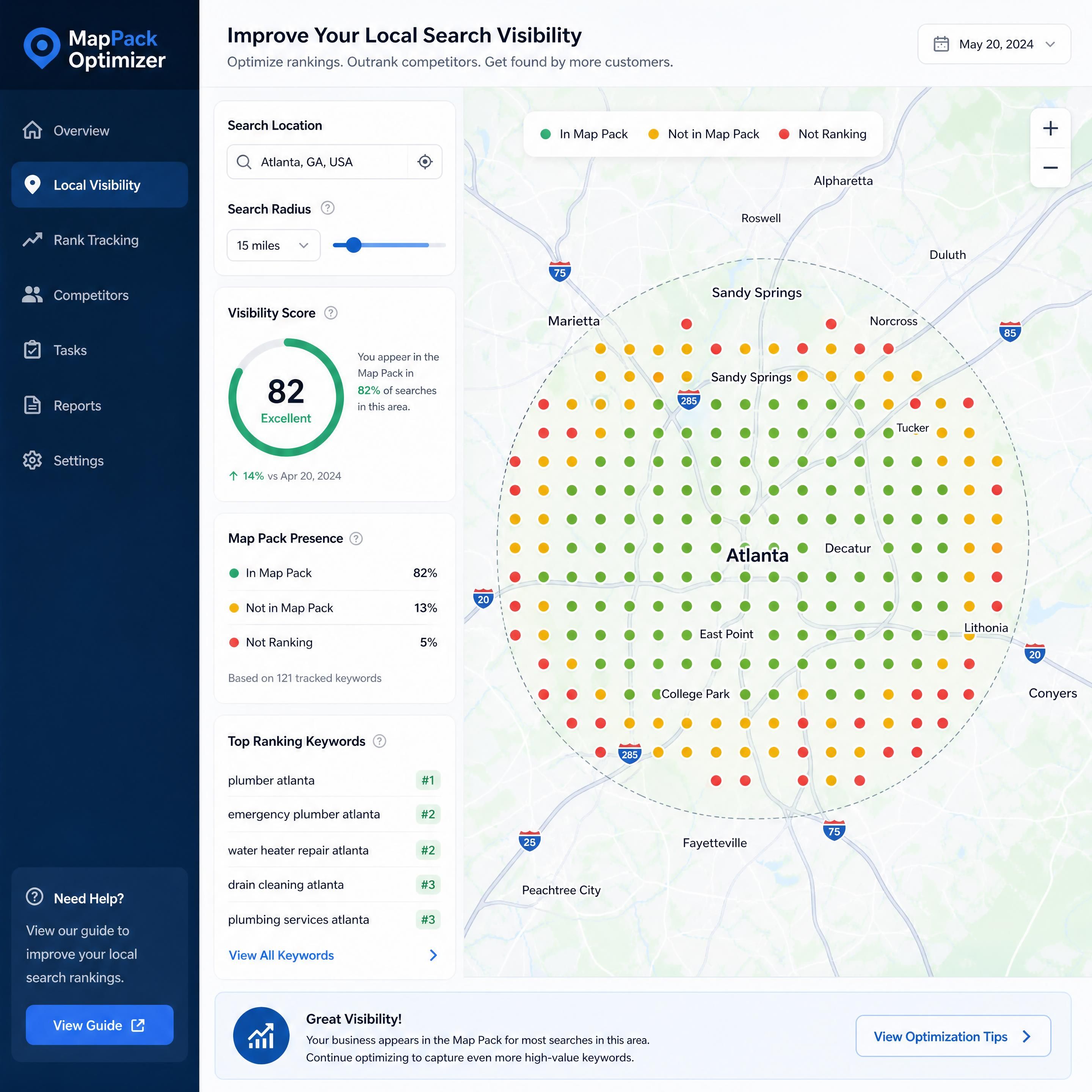Zoom in on the map with plus
The image size is (1092, 1092).
pos(1050,128)
